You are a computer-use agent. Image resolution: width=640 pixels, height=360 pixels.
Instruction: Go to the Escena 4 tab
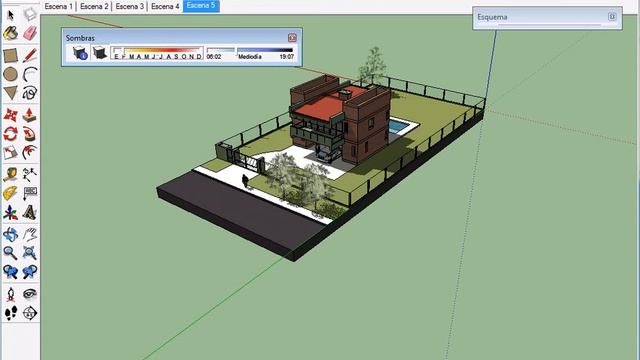click(x=165, y=7)
